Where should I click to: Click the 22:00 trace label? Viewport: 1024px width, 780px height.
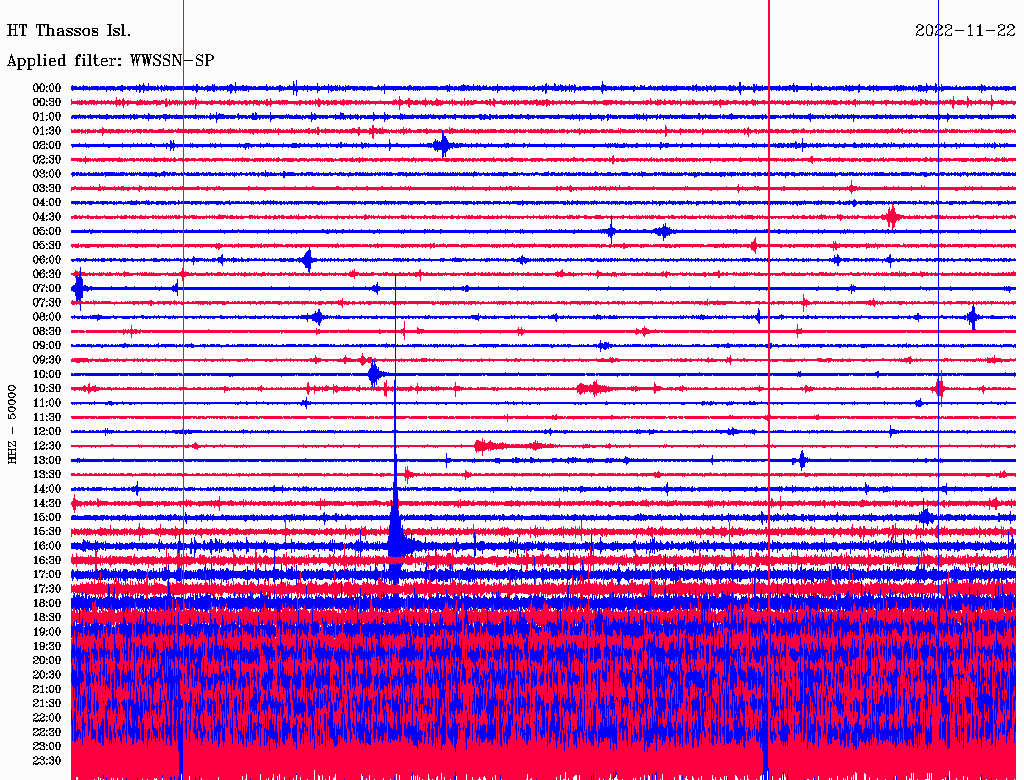[47, 718]
